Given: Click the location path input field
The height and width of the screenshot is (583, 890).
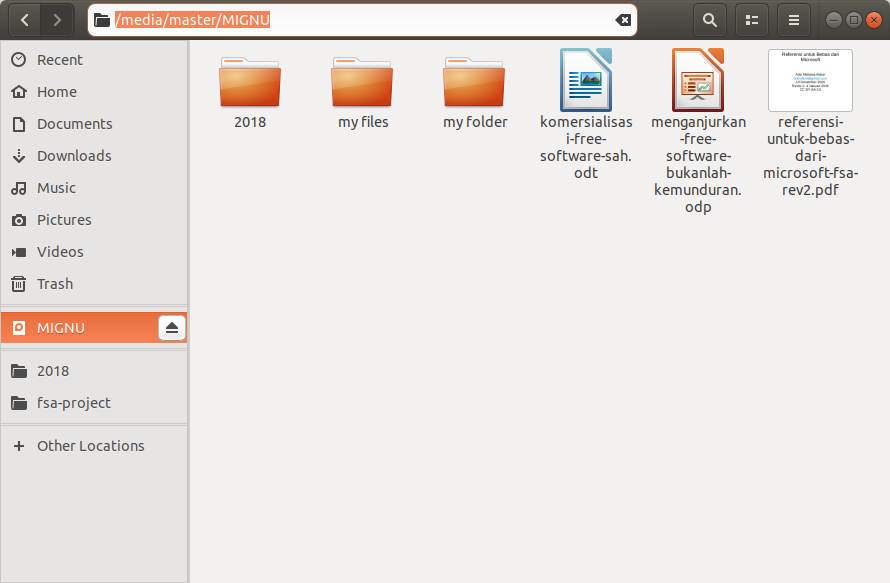Looking at the screenshot, I should (350, 20).
